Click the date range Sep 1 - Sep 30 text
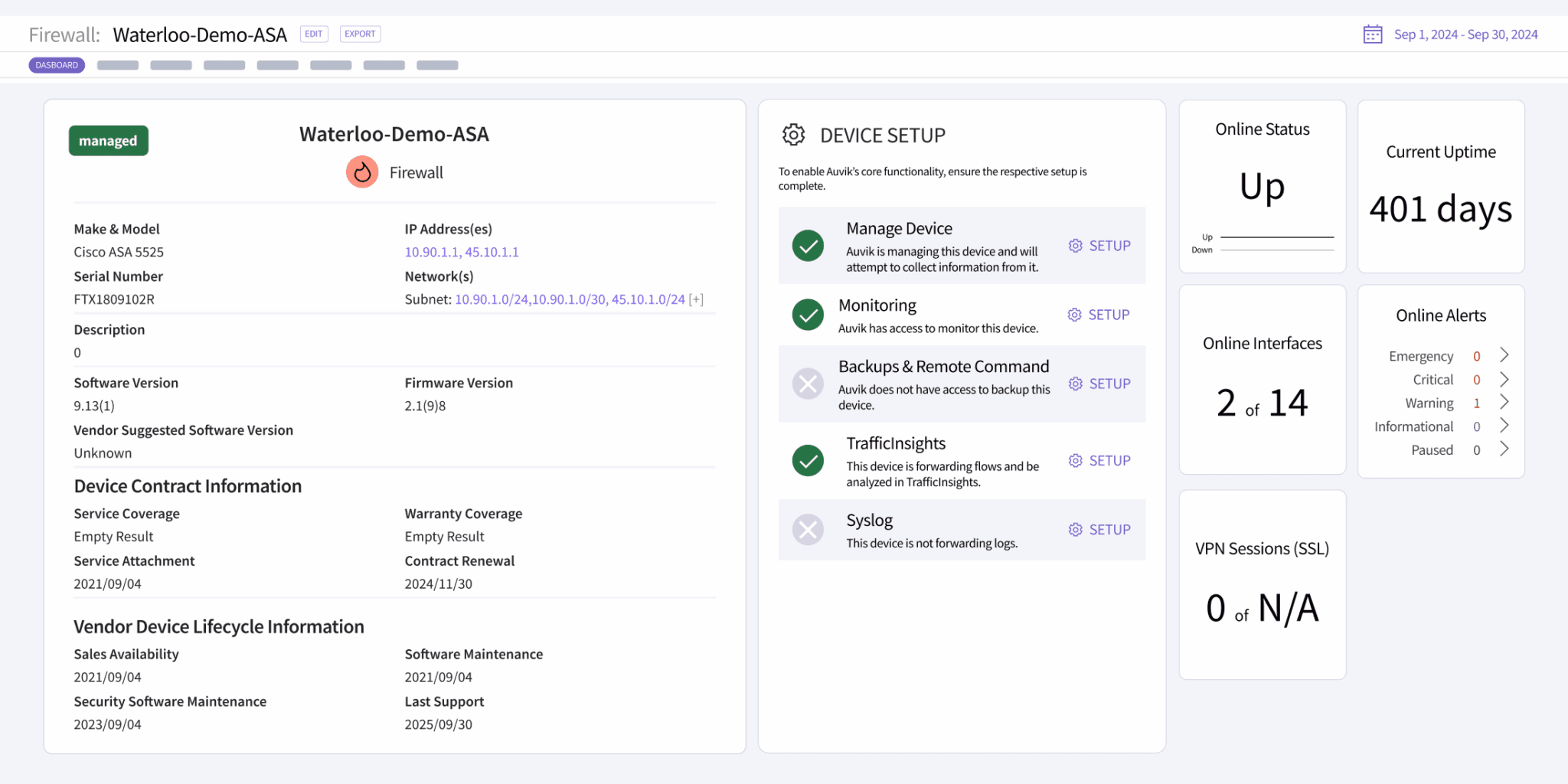The height and width of the screenshot is (784, 1568). tap(1465, 34)
